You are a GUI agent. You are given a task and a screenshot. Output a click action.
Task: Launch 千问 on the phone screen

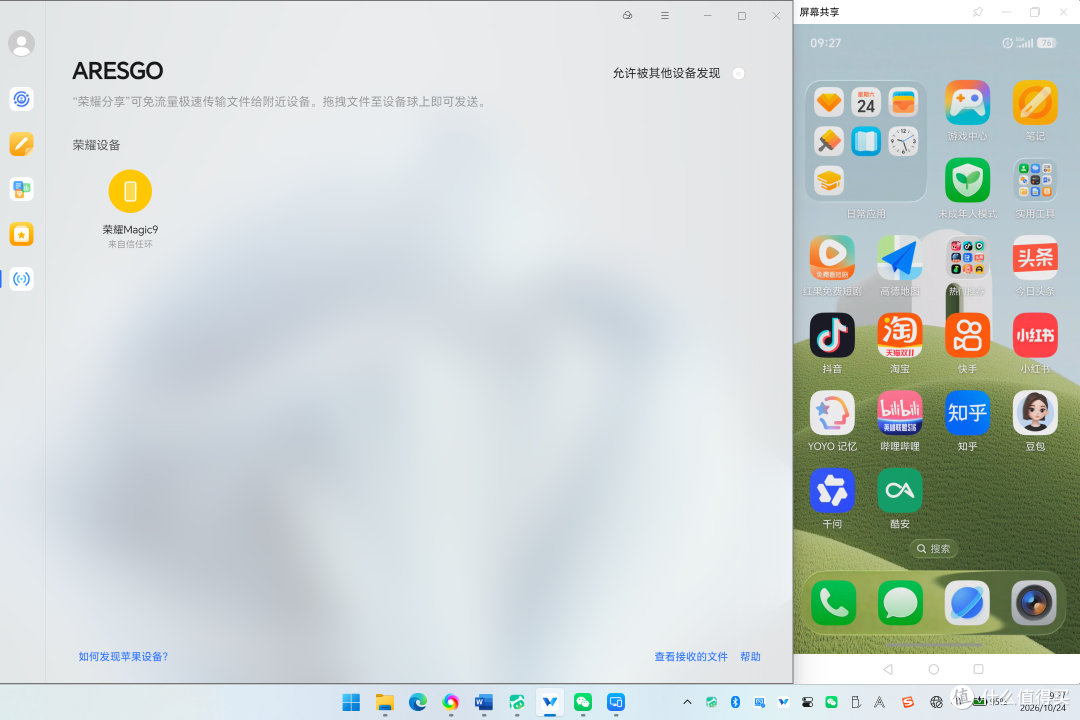tap(832, 490)
